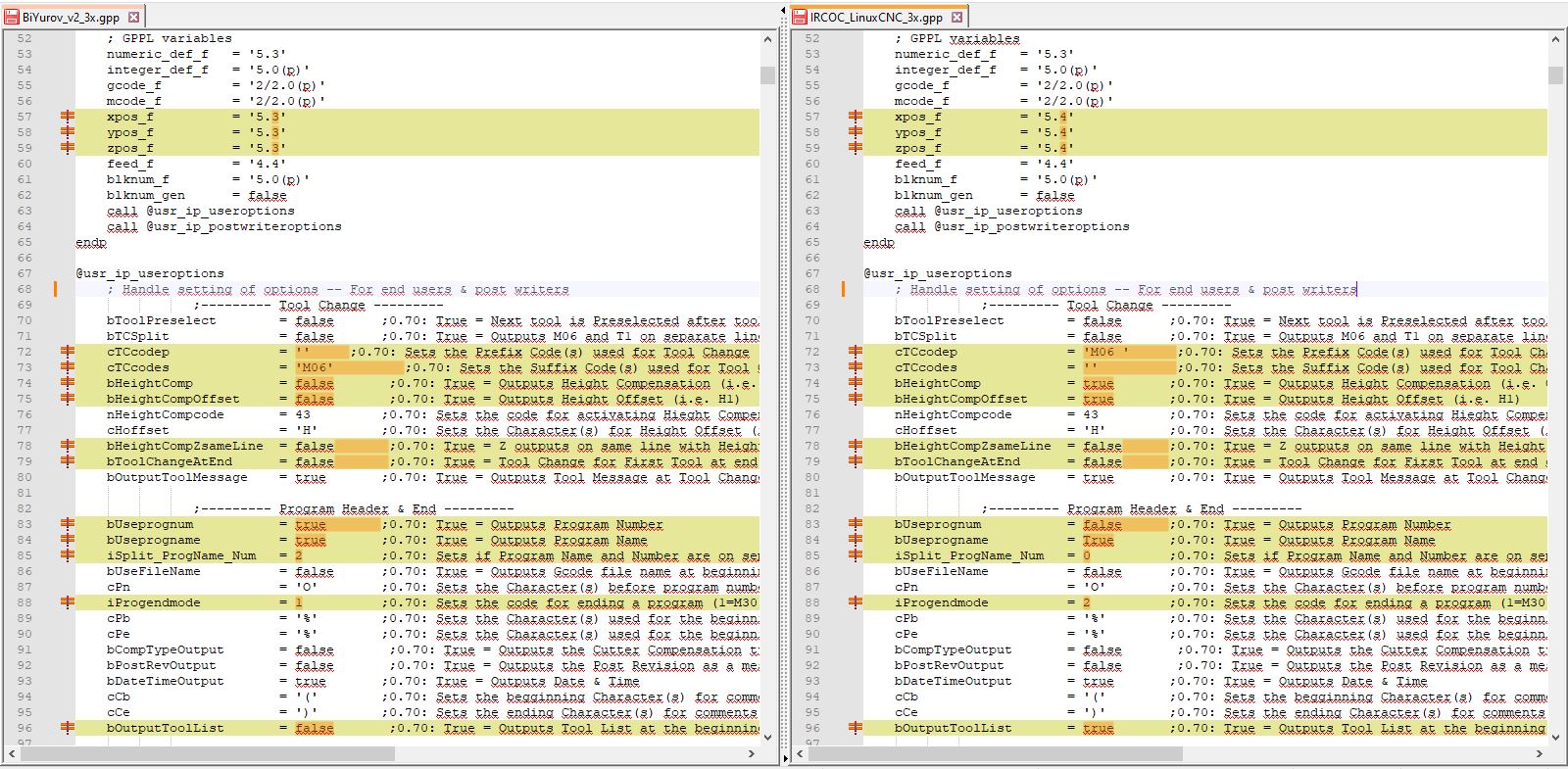Click 'bOutputToolList' on line 96 in BiYurov pane
The height and width of the screenshot is (769, 1568).
(x=166, y=728)
